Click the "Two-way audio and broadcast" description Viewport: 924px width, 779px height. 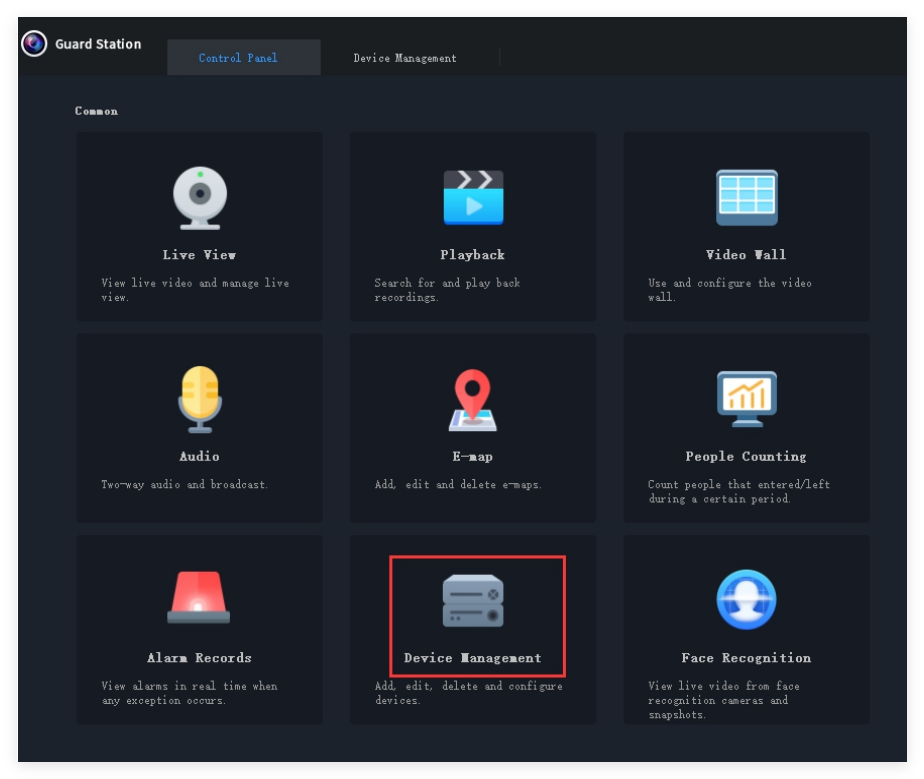(x=185, y=485)
